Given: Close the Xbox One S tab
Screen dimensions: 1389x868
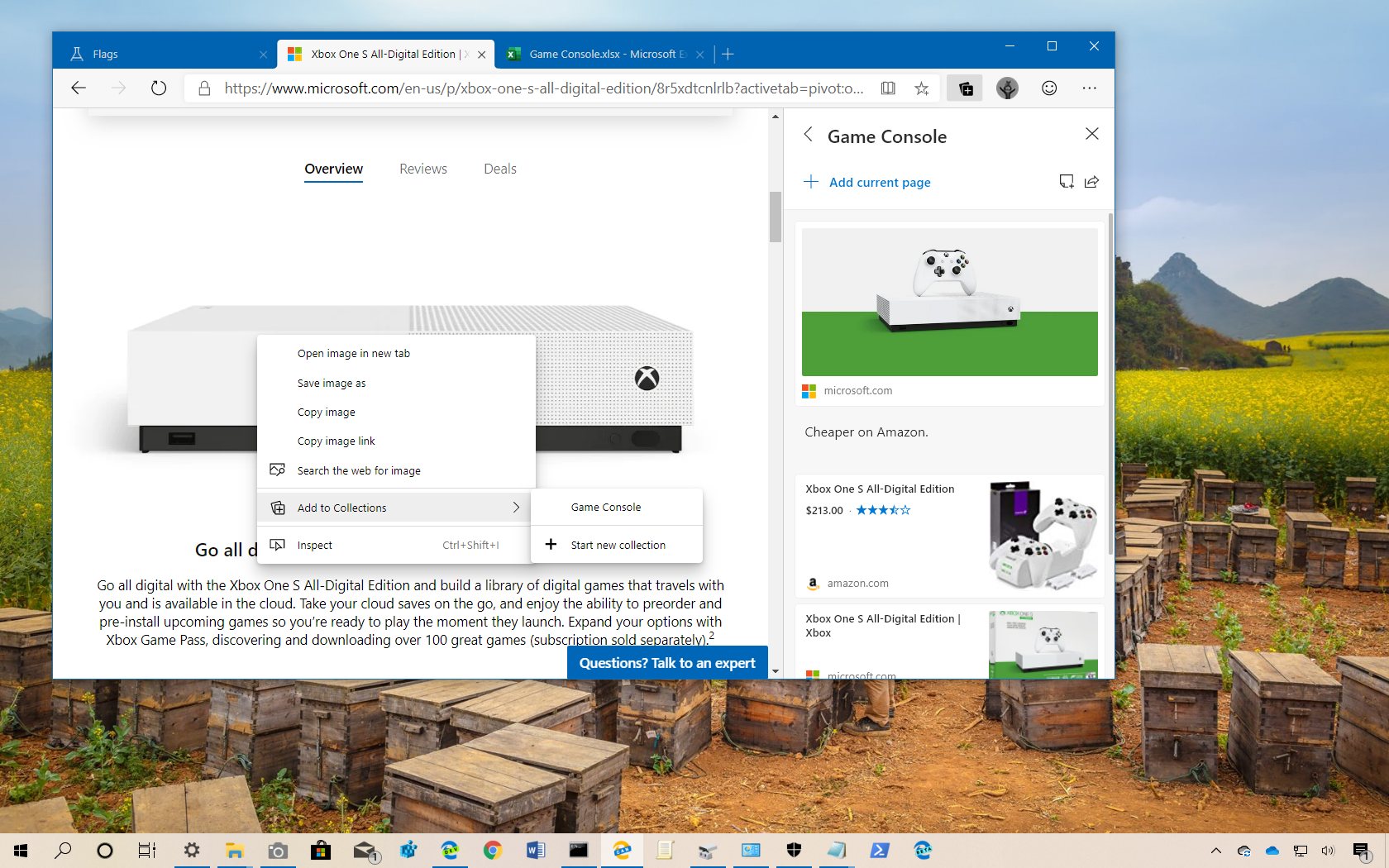Looking at the screenshot, I should click(482, 55).
